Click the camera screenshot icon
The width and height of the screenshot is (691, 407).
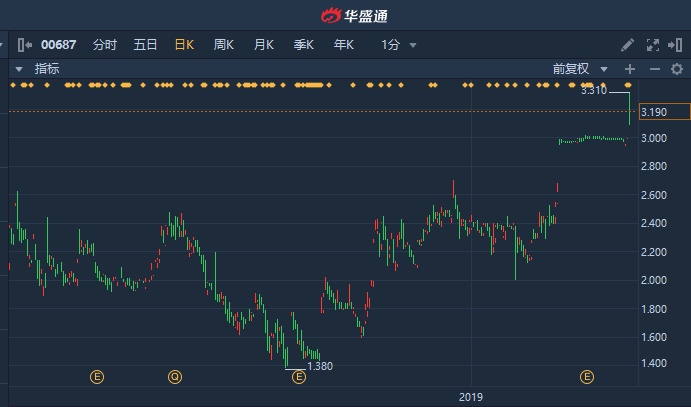[677, 45]
